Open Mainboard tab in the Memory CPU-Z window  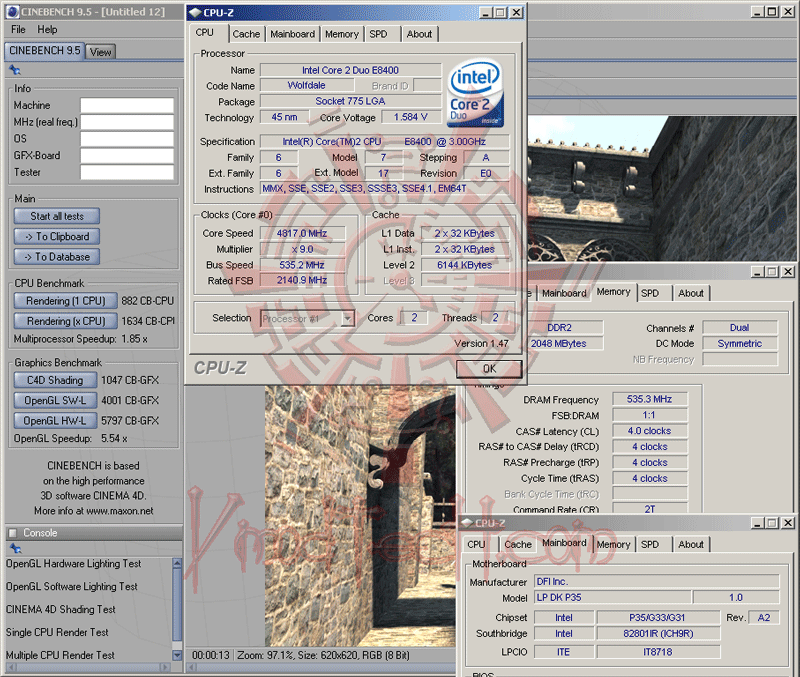tap(564, 293)
